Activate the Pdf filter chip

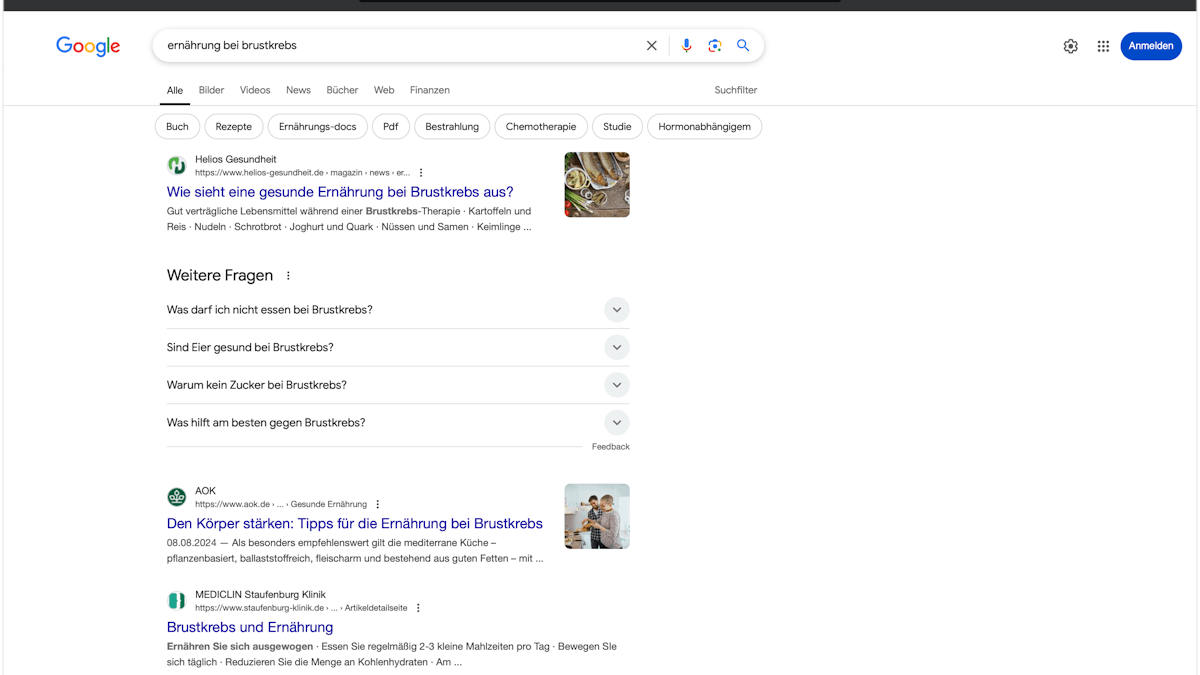point(390,126)
